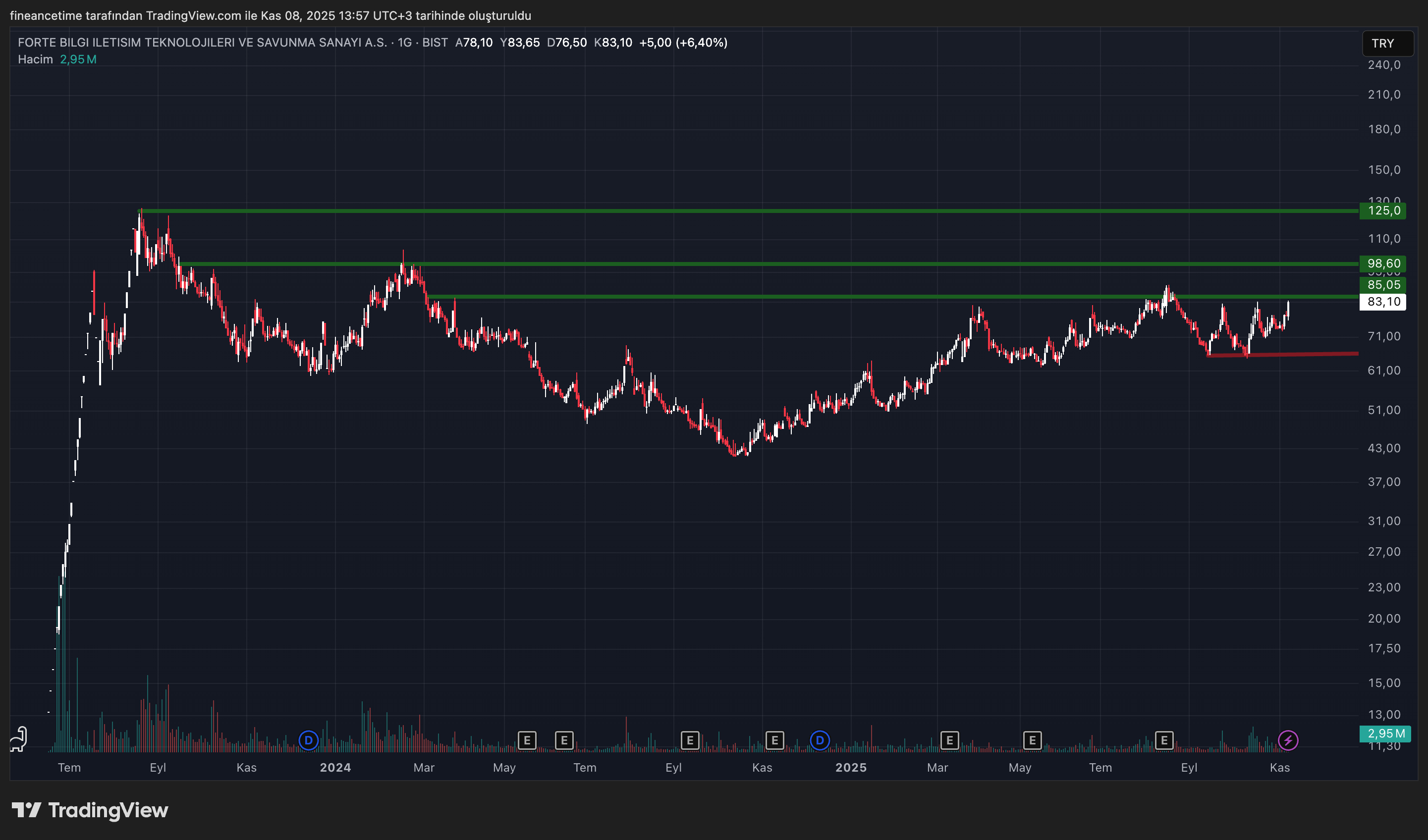Click the E earnings marker near May 2024
This screenshot has width=1428, height=840.
[527, 740]
